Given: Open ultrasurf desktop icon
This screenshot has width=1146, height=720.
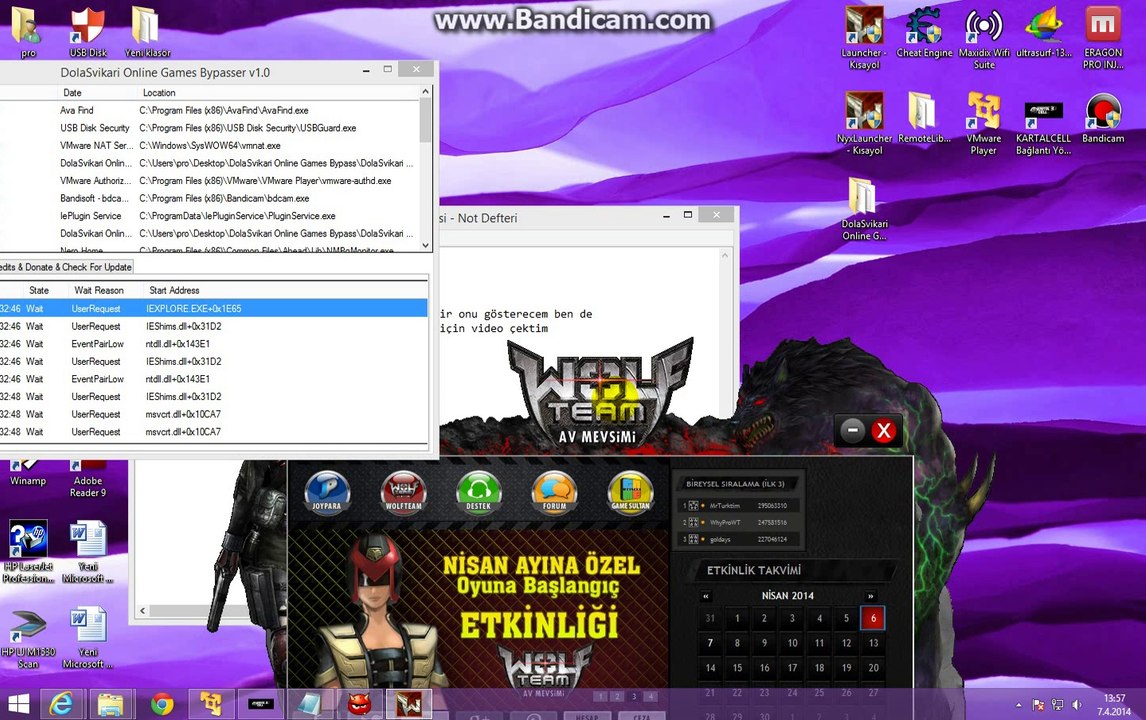Looking at the screenshot, I should 1044,33.
